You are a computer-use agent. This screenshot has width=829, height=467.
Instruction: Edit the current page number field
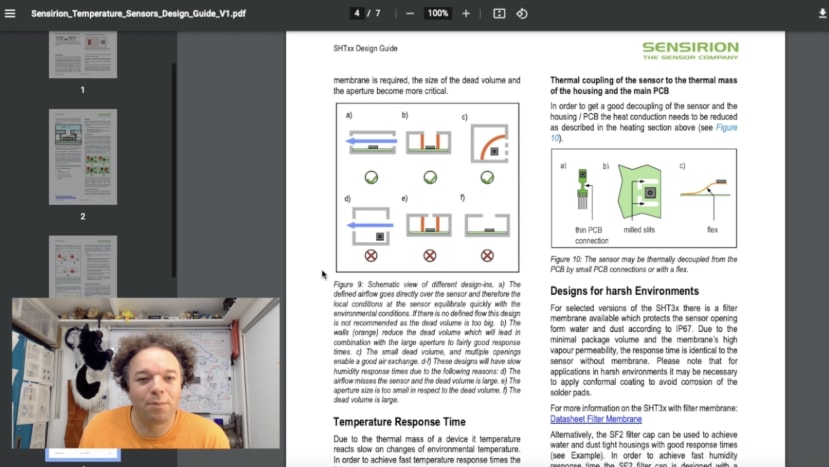tap(357, 13)
